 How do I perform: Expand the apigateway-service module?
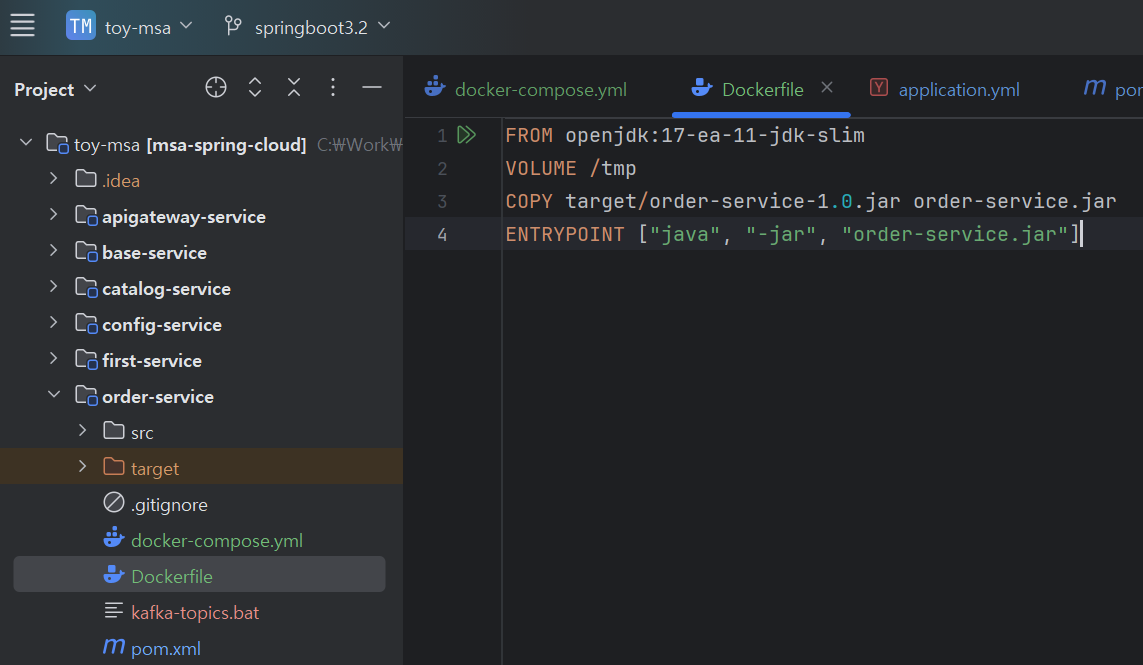tap(53, 215)
